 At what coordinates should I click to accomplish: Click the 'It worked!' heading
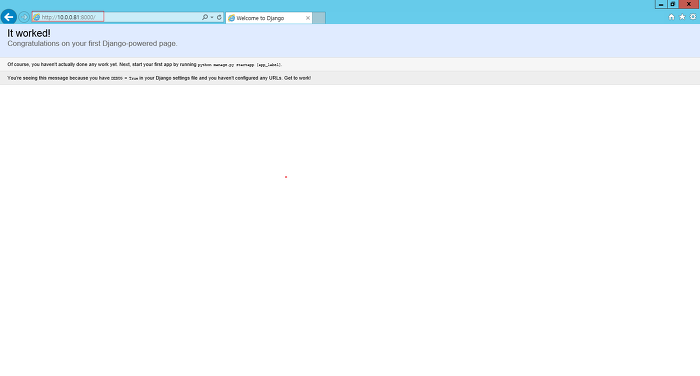tap(29, 33)
